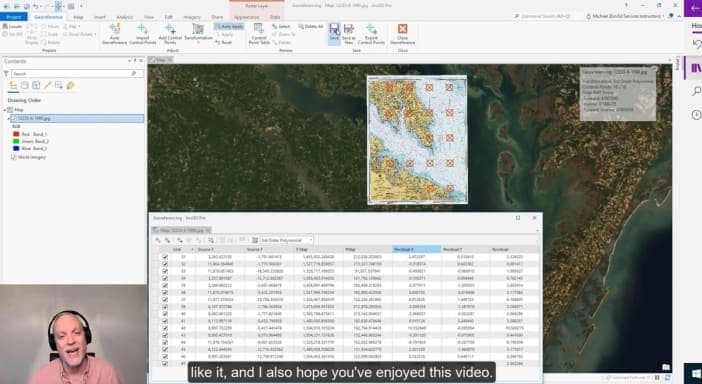Collapse the Map node in Contents
Viewport: 702px width, 384px height.
5,110
